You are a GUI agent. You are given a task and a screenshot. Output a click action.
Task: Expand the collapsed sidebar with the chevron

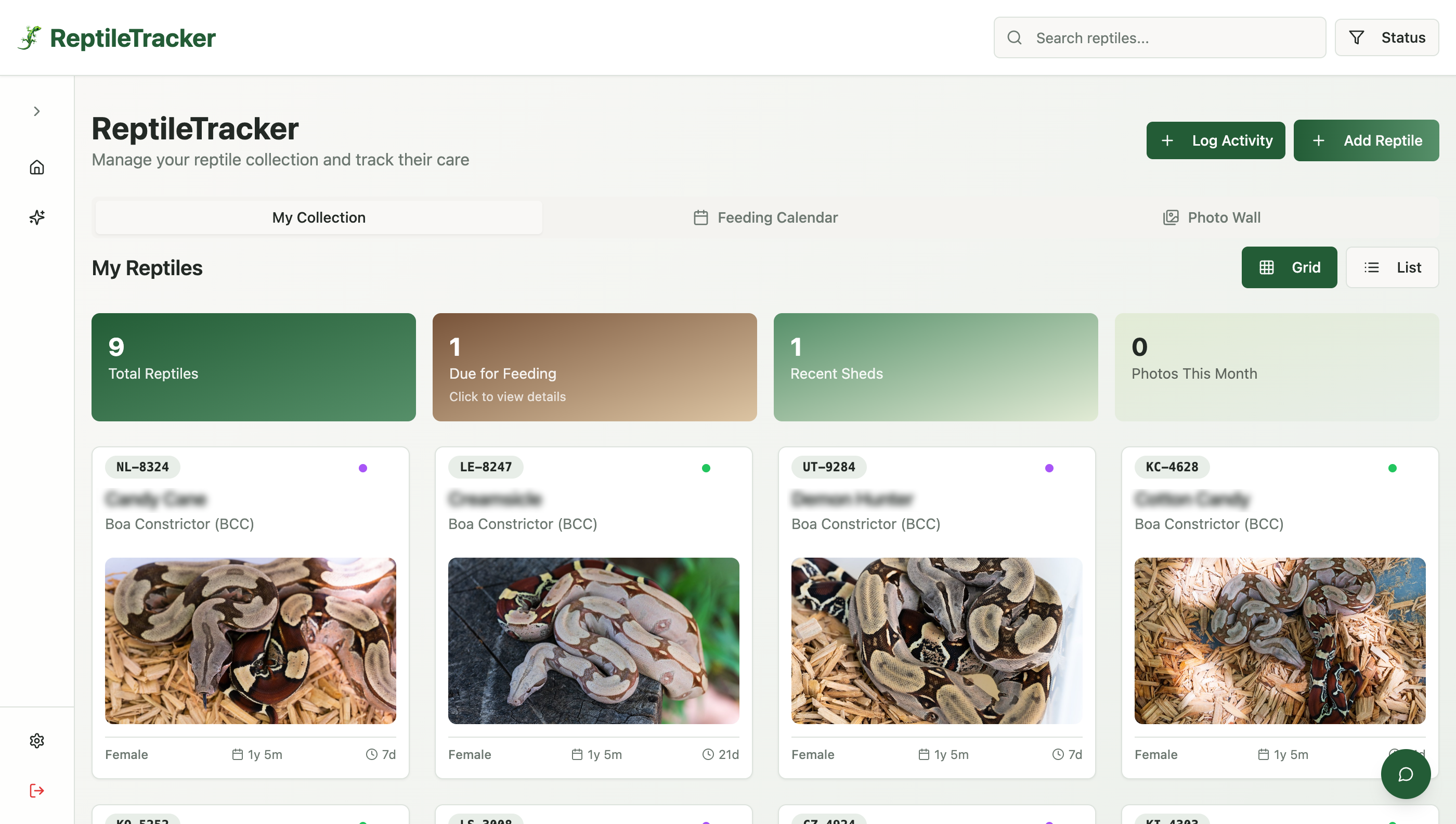click(x=36, y=111)
